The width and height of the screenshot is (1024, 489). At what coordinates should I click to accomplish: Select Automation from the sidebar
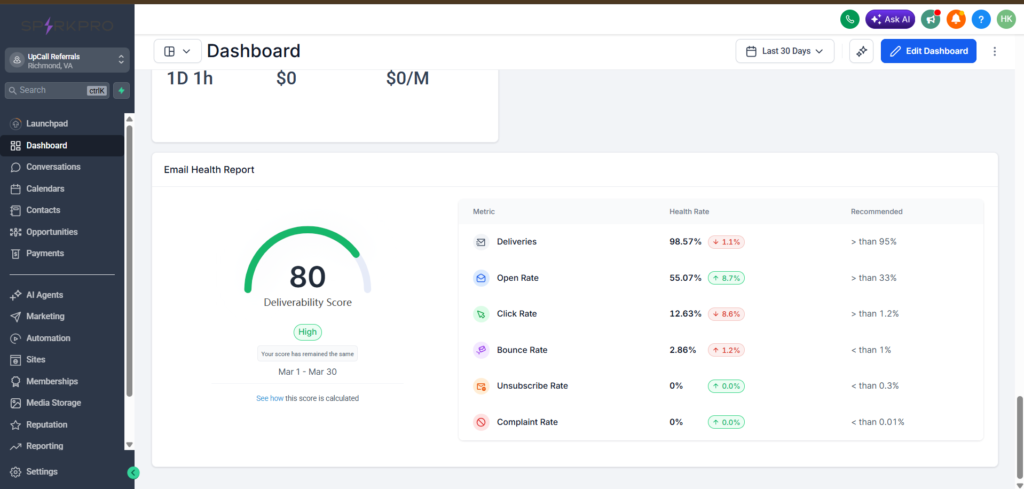coord(48,338)
